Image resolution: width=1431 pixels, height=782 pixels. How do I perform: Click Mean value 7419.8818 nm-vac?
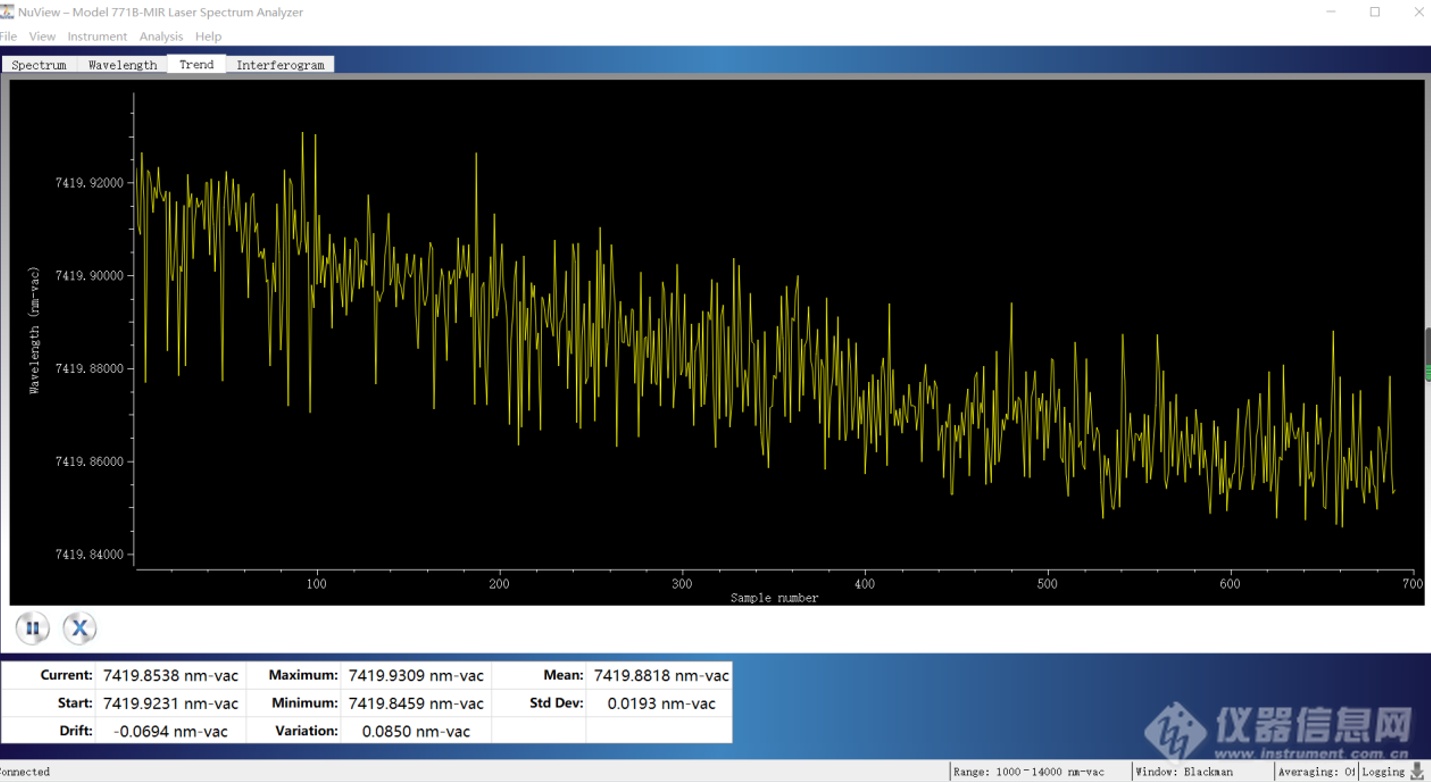point(661,676)
